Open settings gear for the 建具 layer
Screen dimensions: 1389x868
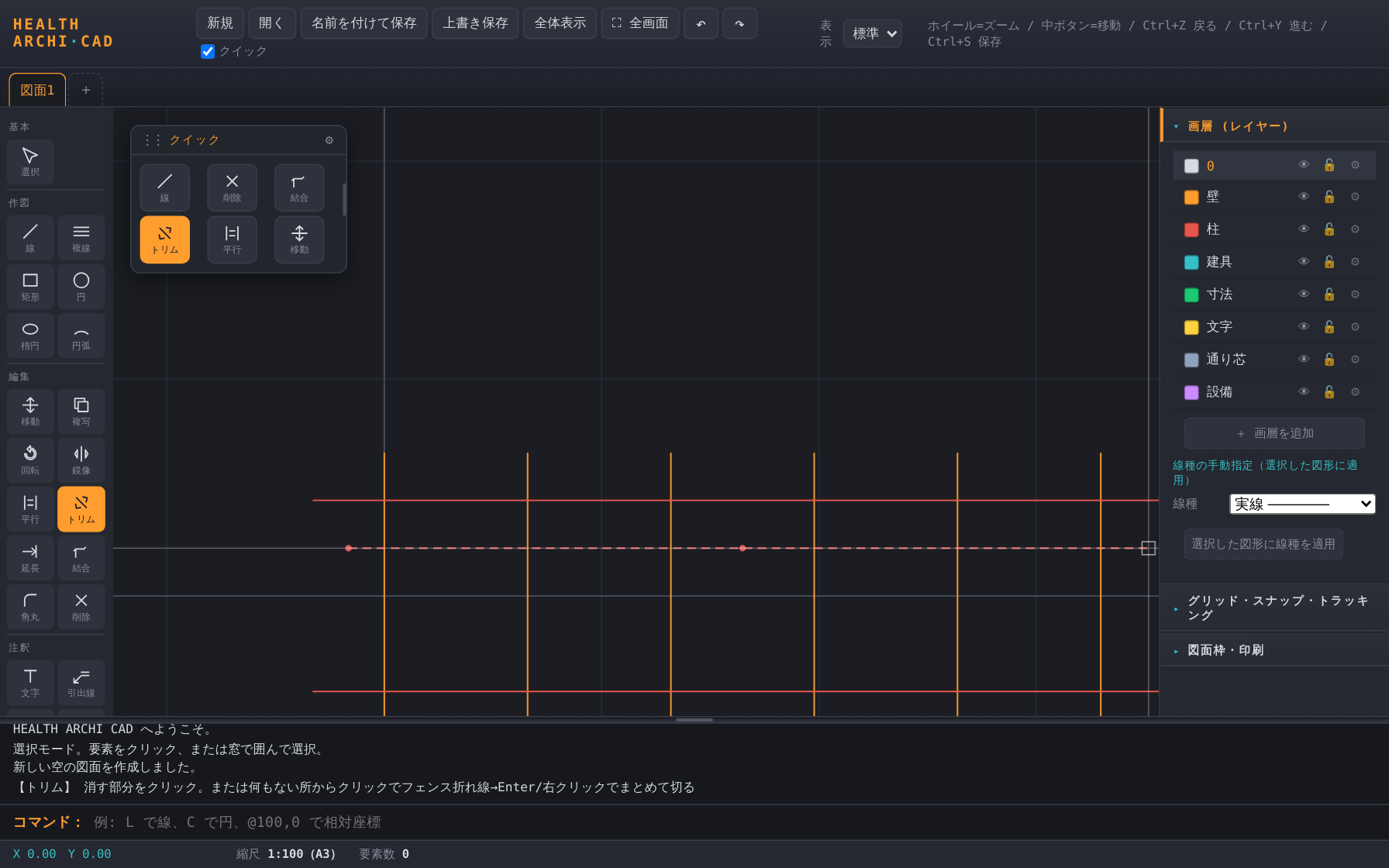pyautogui.click(x=1355, y=262)
